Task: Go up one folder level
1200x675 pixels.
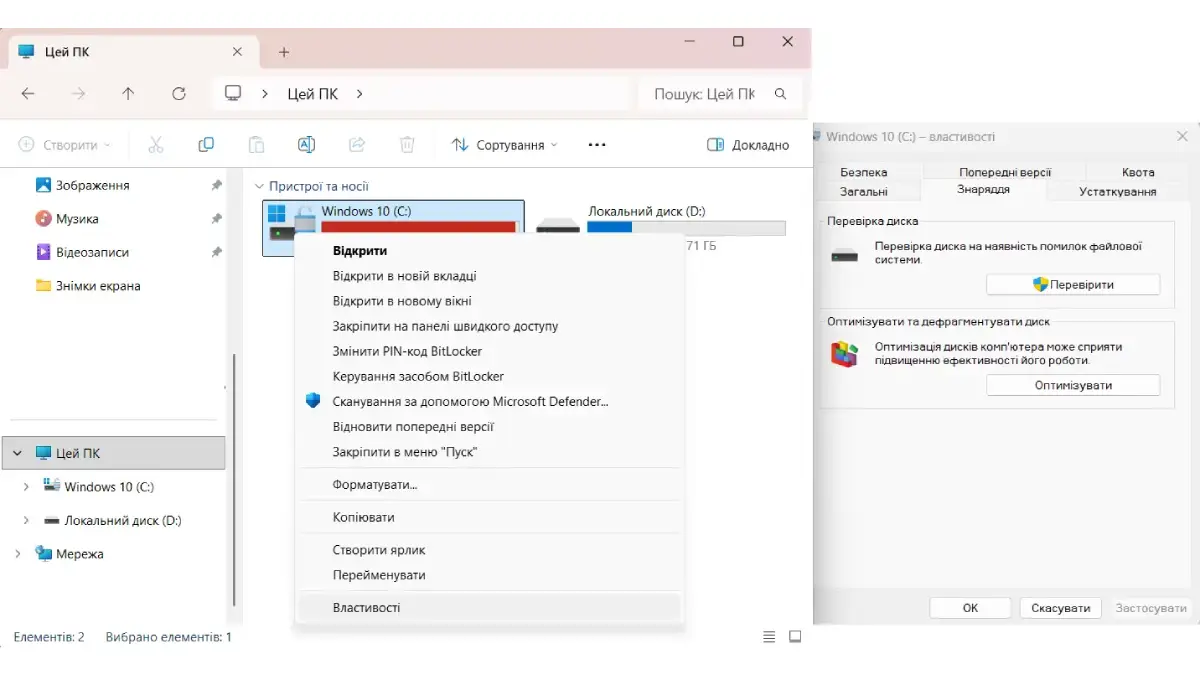Action: pyautogui.click(x=128, y=94)
